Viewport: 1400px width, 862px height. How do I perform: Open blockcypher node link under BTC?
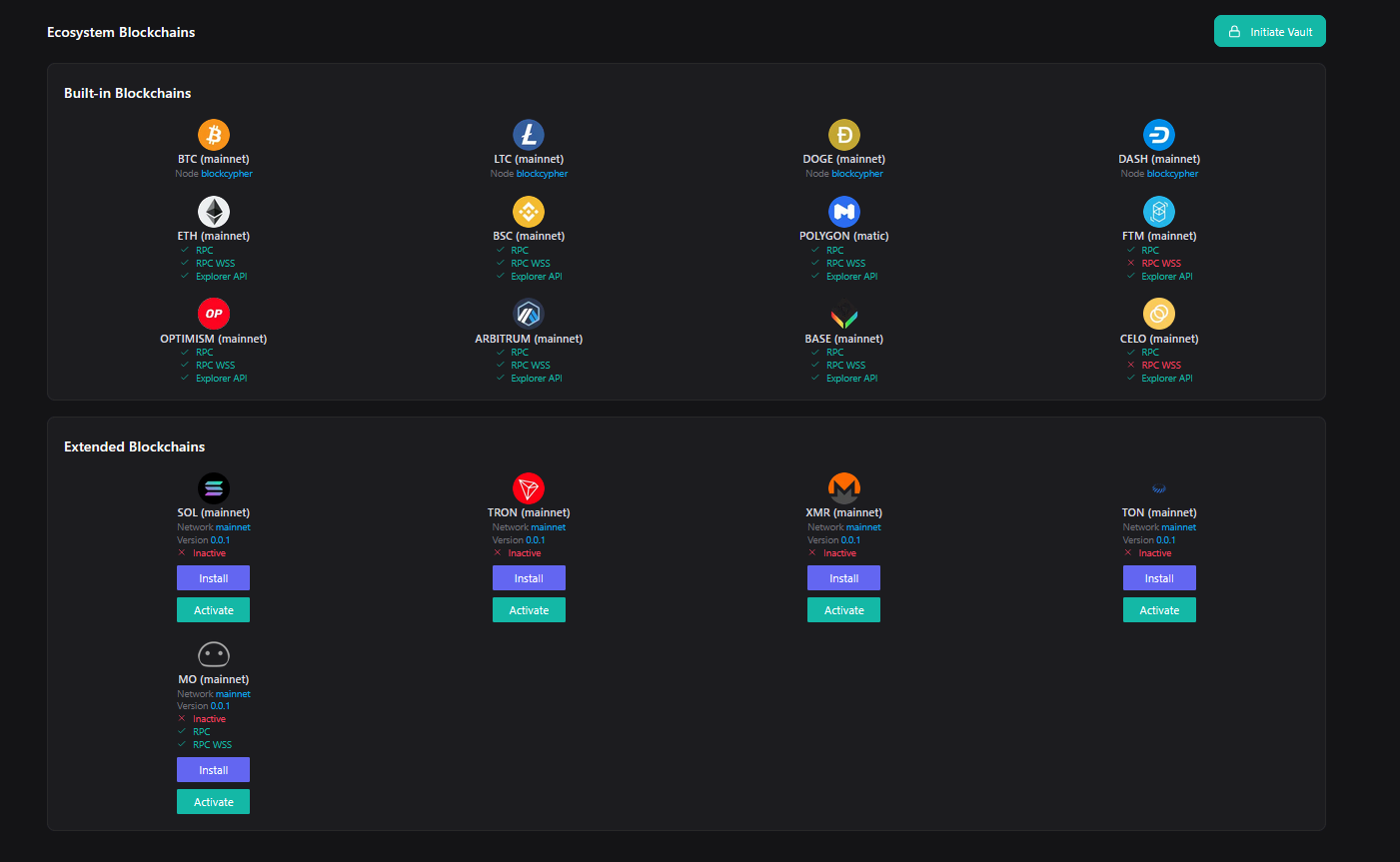(227, 174)
